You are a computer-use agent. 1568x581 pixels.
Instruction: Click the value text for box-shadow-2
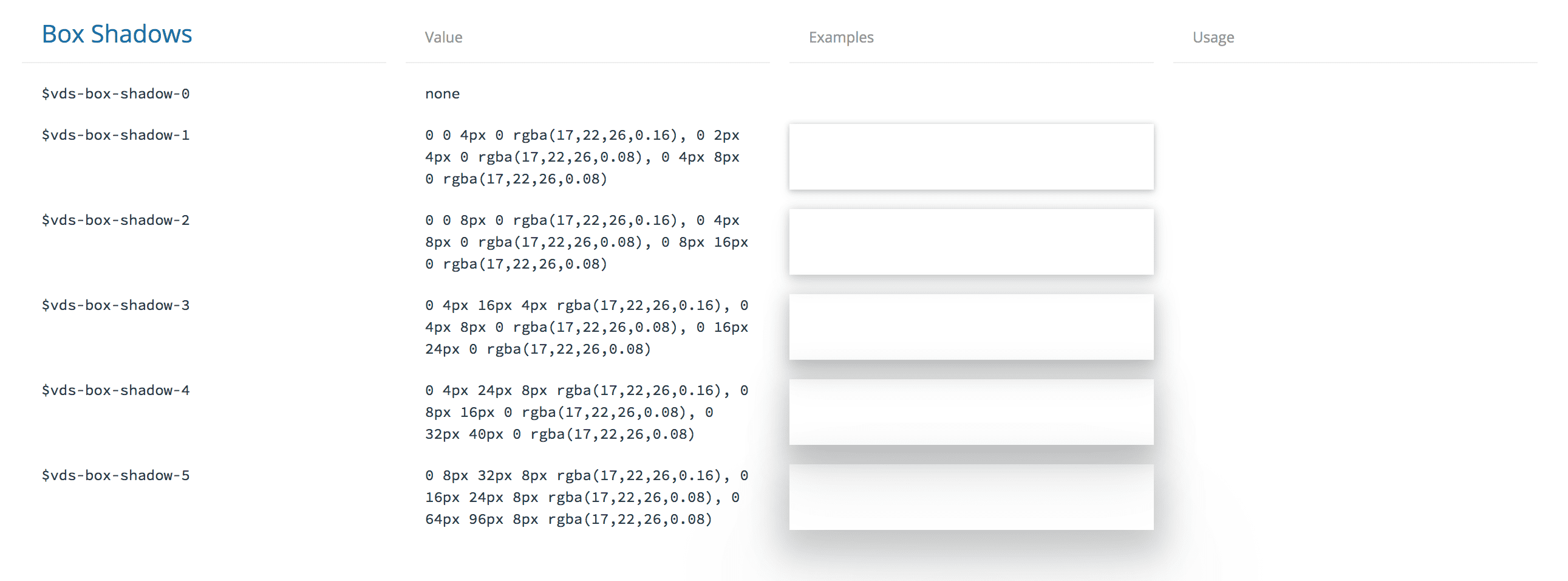585,242
